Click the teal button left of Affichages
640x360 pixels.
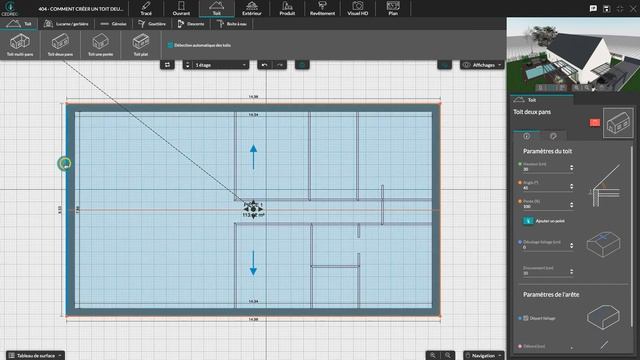click(444, 65)
